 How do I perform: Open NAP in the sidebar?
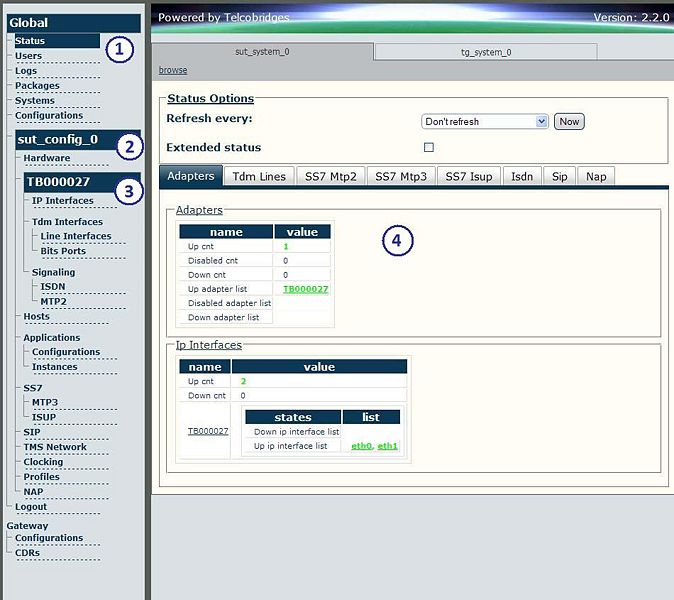click(33, 492)
